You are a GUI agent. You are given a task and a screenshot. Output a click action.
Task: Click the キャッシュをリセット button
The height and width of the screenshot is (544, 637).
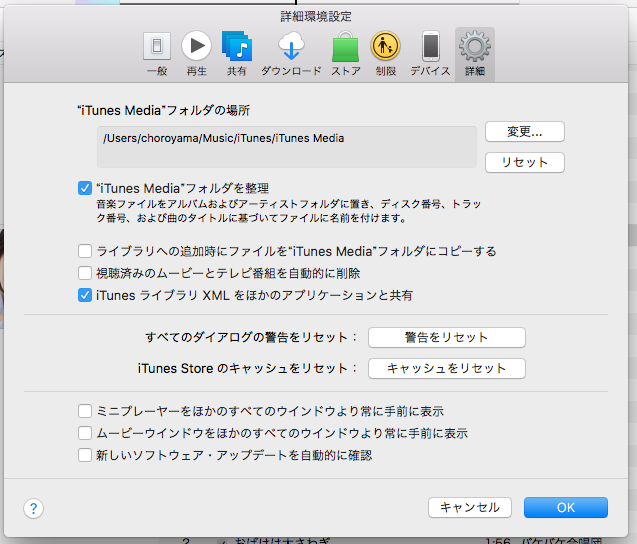click(446, 368)
